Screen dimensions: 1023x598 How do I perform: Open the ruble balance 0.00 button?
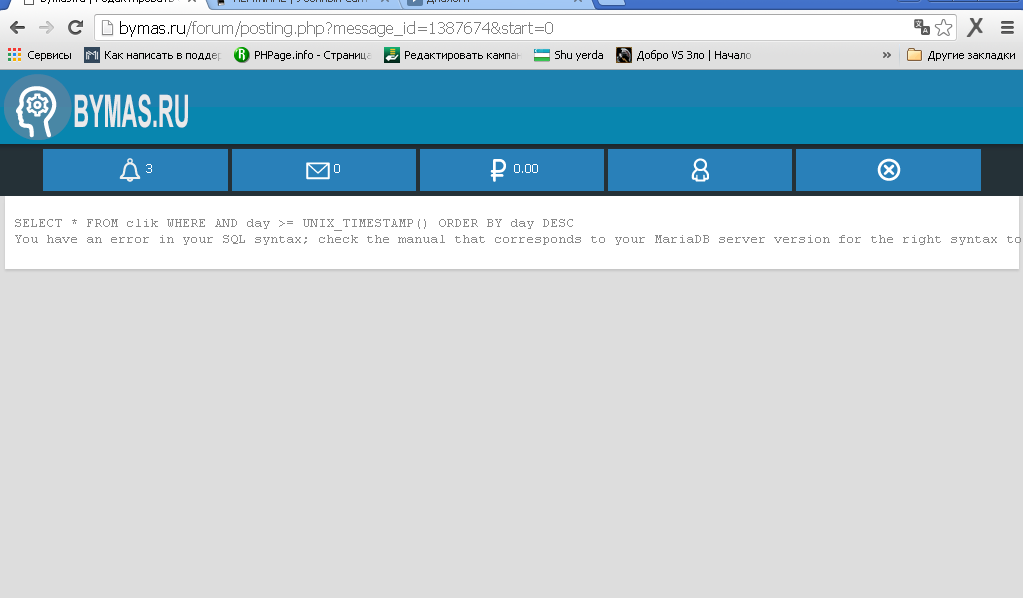coord(512,170)
